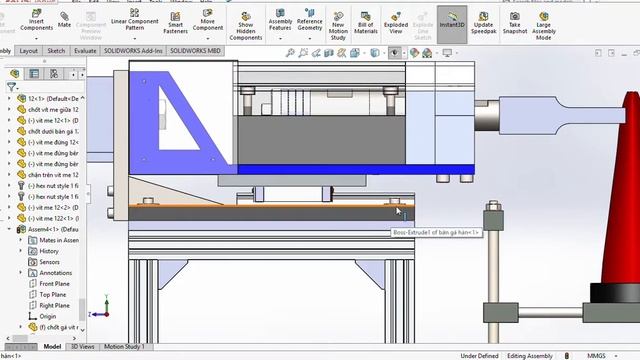
Task: Click the View Settings monitor icon
Action: point(447,53)
